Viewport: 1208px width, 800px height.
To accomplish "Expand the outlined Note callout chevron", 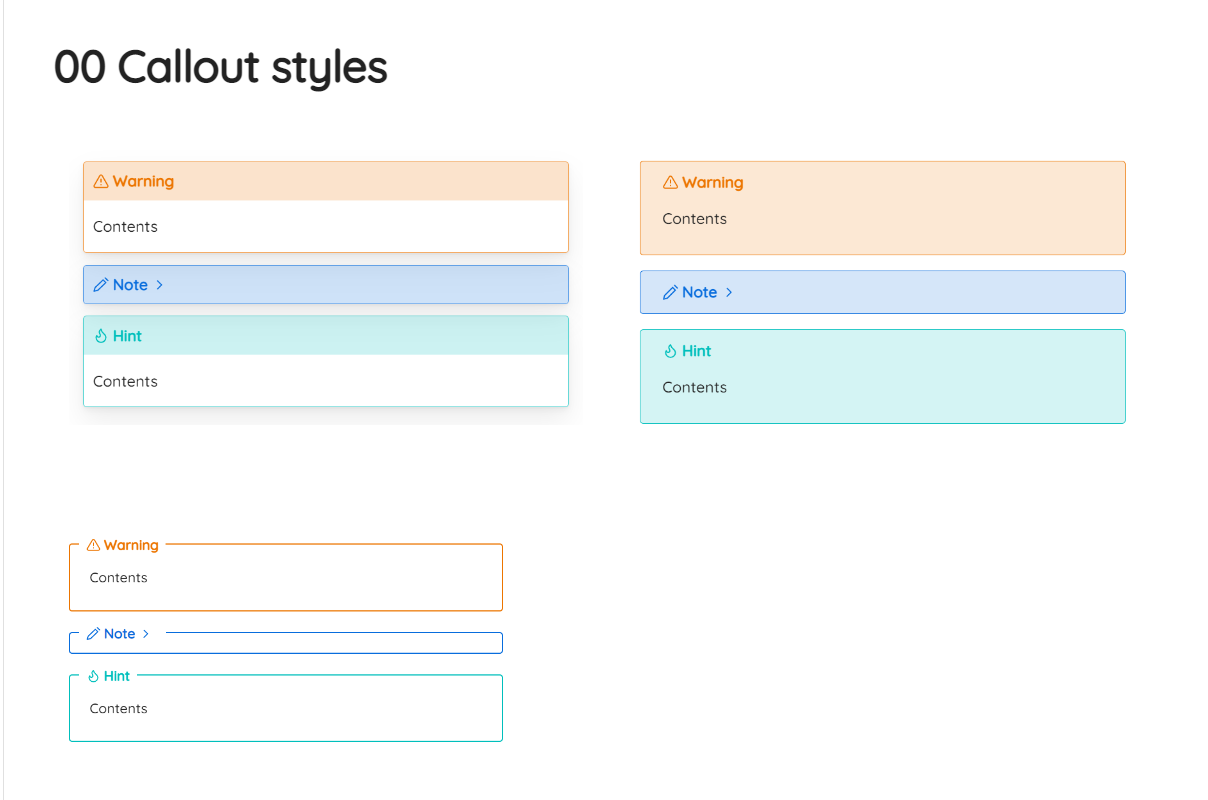I will (x=146, y=634).
